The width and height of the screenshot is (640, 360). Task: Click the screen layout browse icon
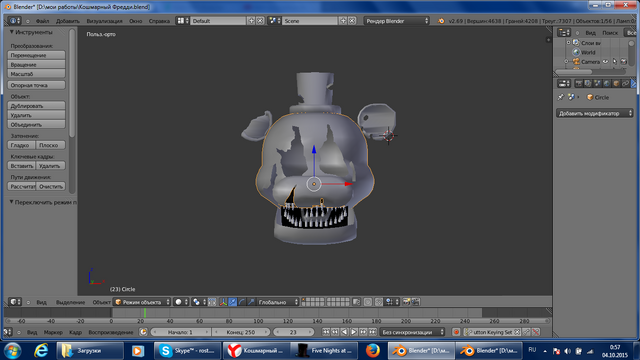182,20
